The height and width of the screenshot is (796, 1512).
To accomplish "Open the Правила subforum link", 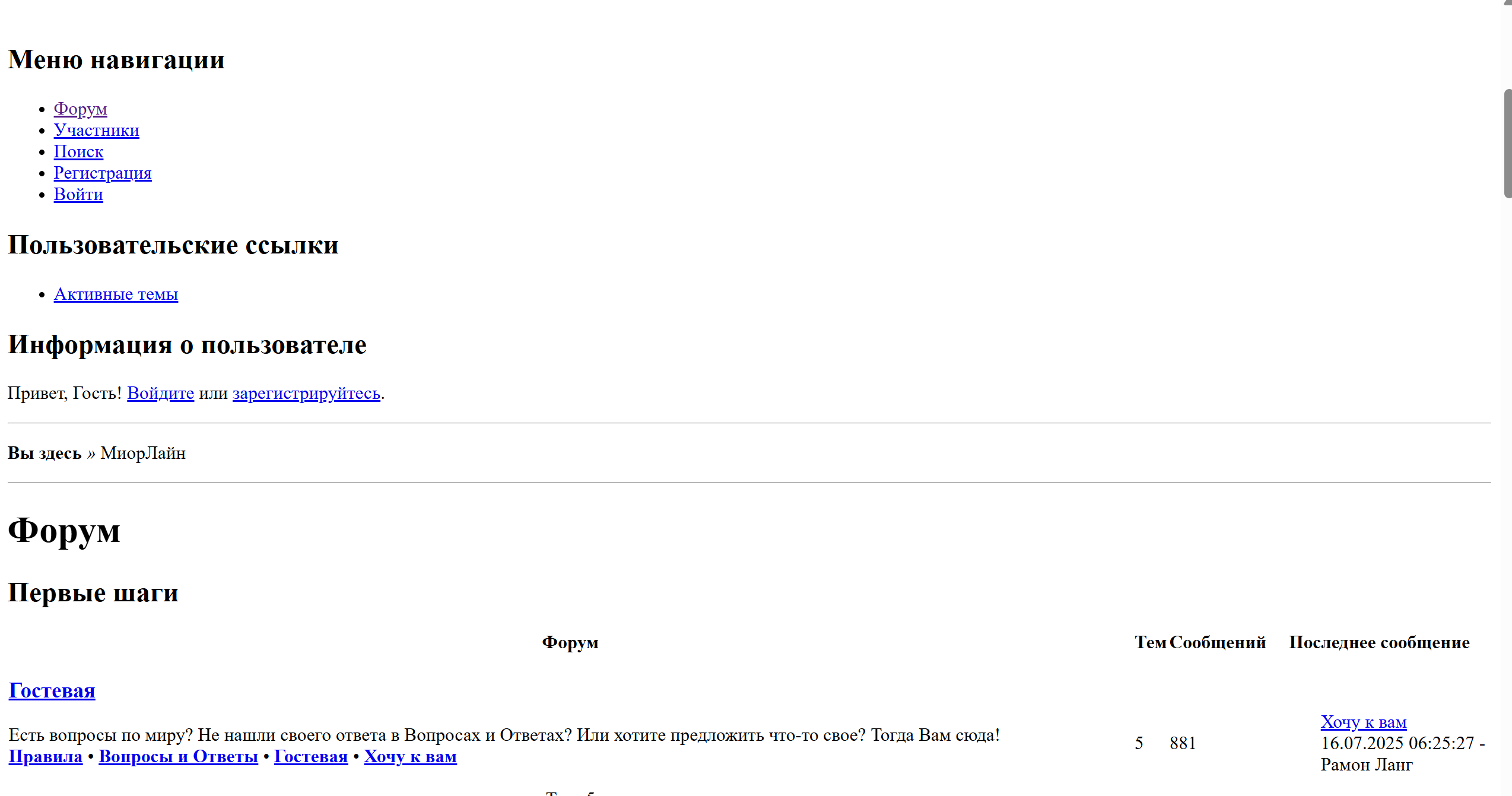I will pos(46,757).
